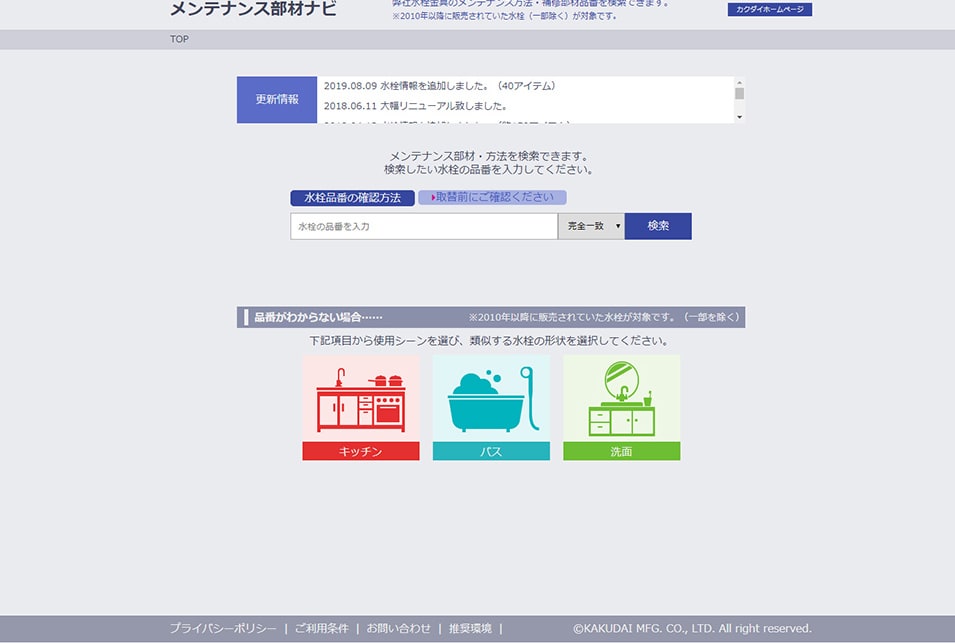
Task: View the 推奨環境 footer link
Action: coord(470,628)
